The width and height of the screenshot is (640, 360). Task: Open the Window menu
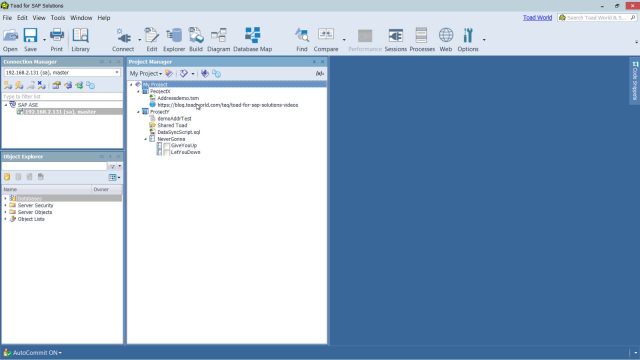[81, 18]
